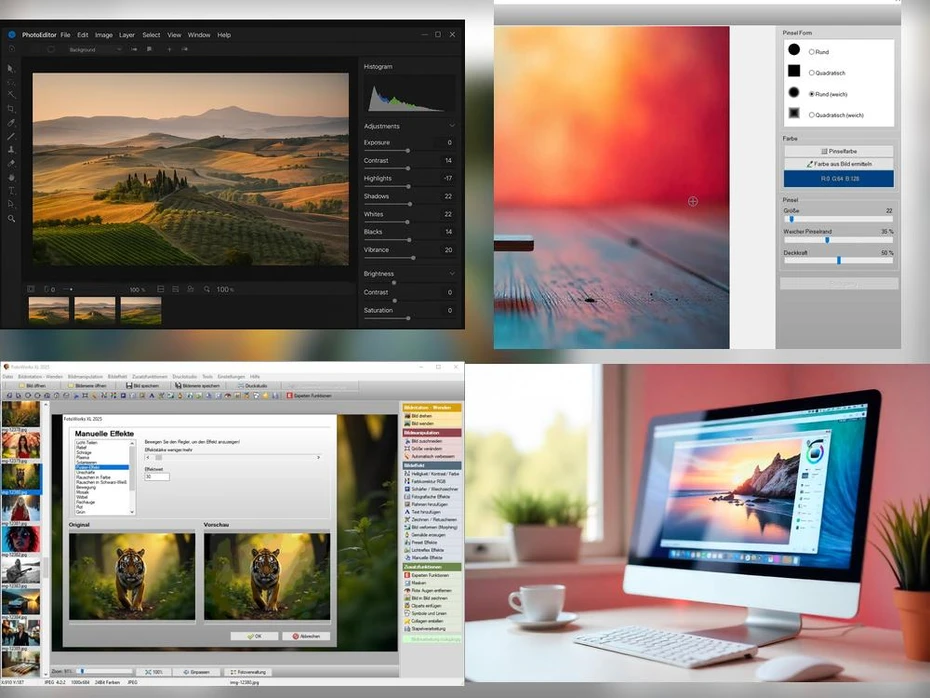Click the blue R:0 G:64 B:128 color swatch
This screenshot has width=930, height=698.
coord(838,180)
